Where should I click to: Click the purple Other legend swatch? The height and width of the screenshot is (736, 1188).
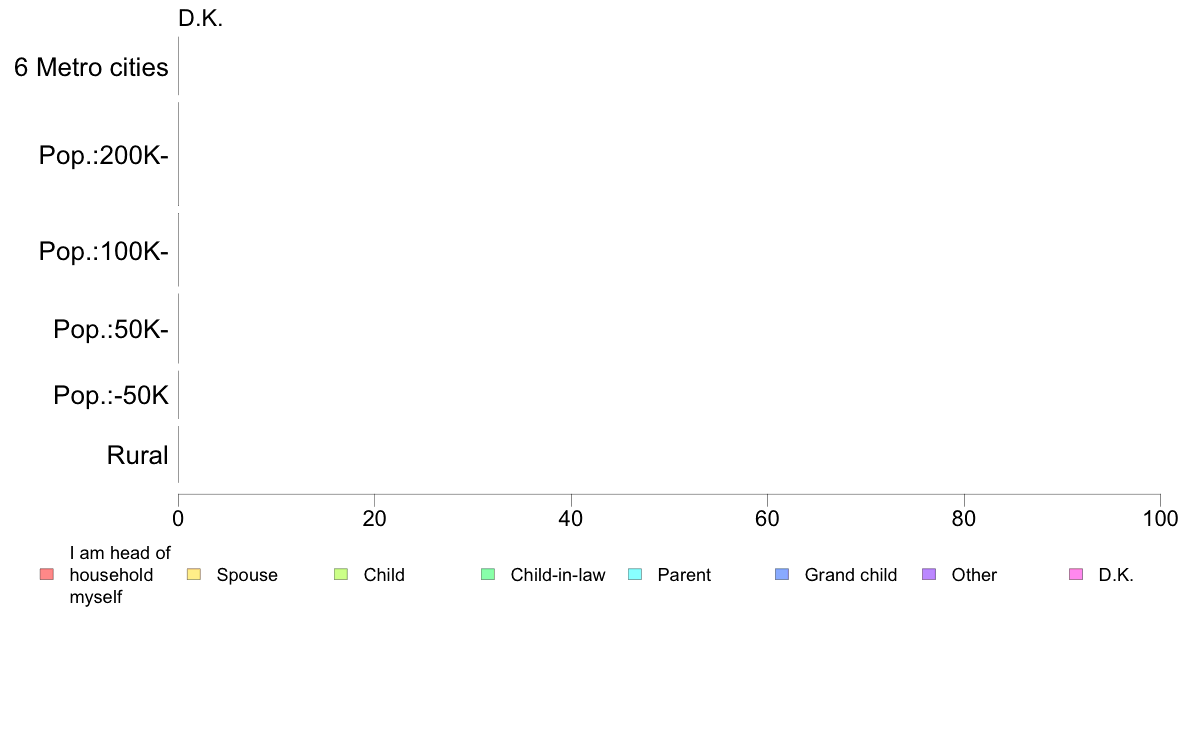929,575
